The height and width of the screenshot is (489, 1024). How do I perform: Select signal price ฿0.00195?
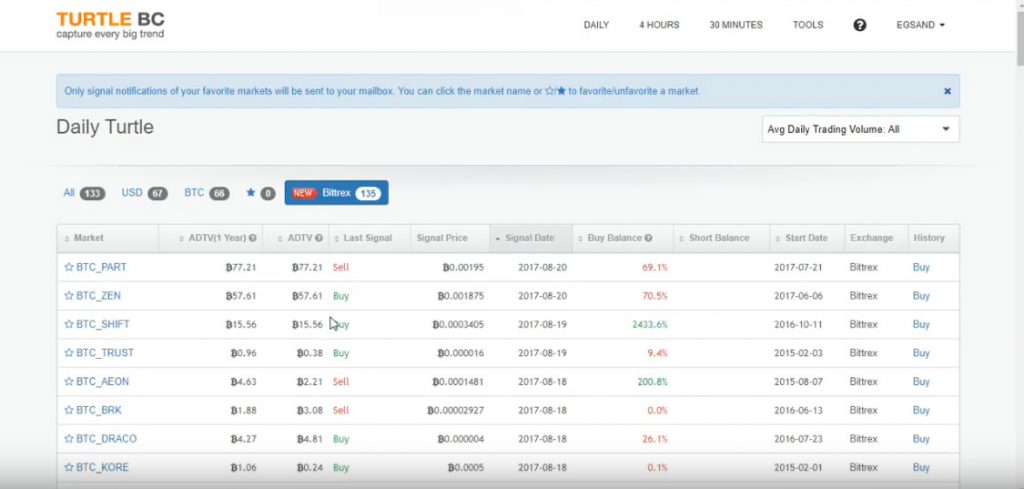tap(463, 267)
